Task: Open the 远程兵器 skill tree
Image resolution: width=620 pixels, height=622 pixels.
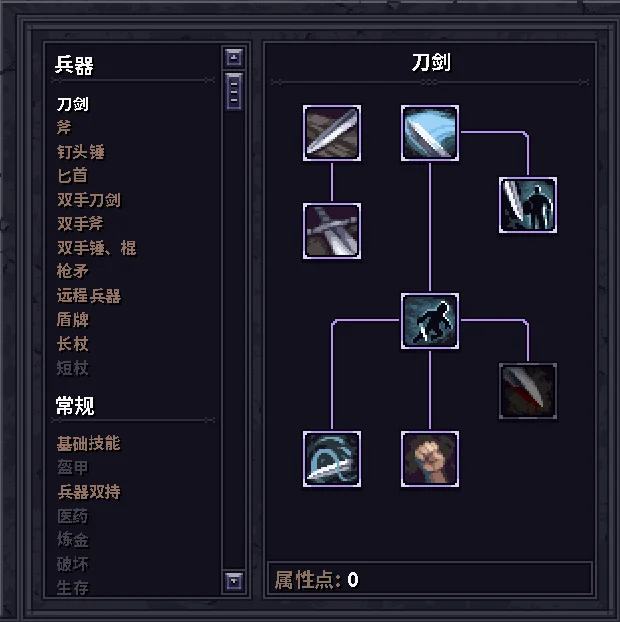Action: pos(88,296)
